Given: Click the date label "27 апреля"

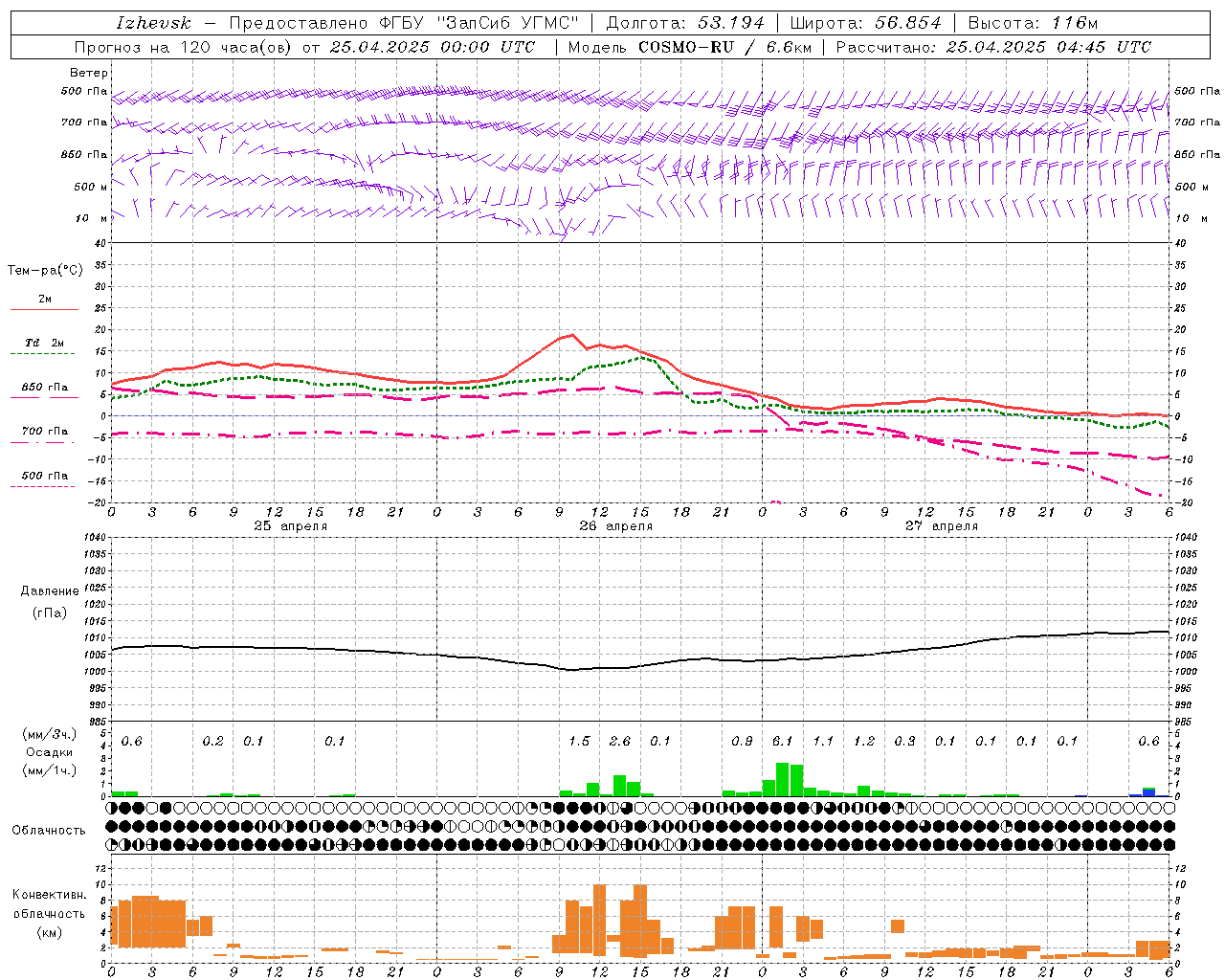Looking at the screenshot, I should click(942, 526).
